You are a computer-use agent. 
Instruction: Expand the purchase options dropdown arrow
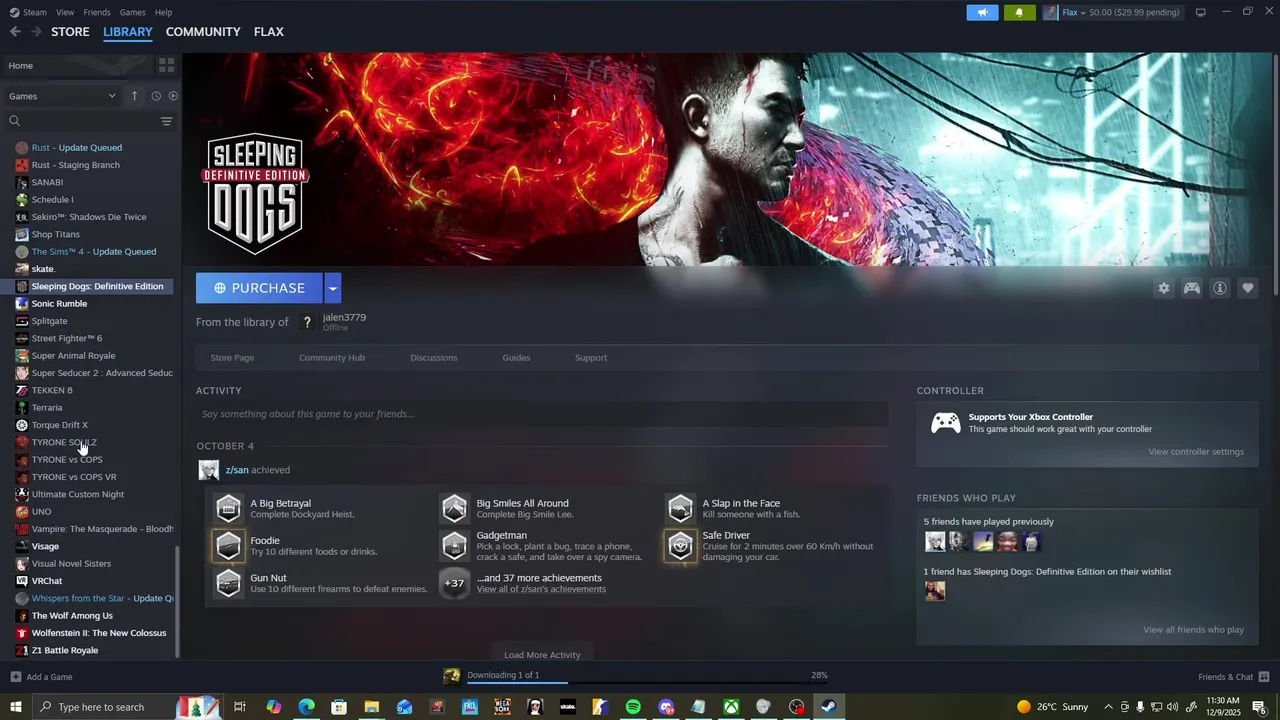(x=333, y=288)
